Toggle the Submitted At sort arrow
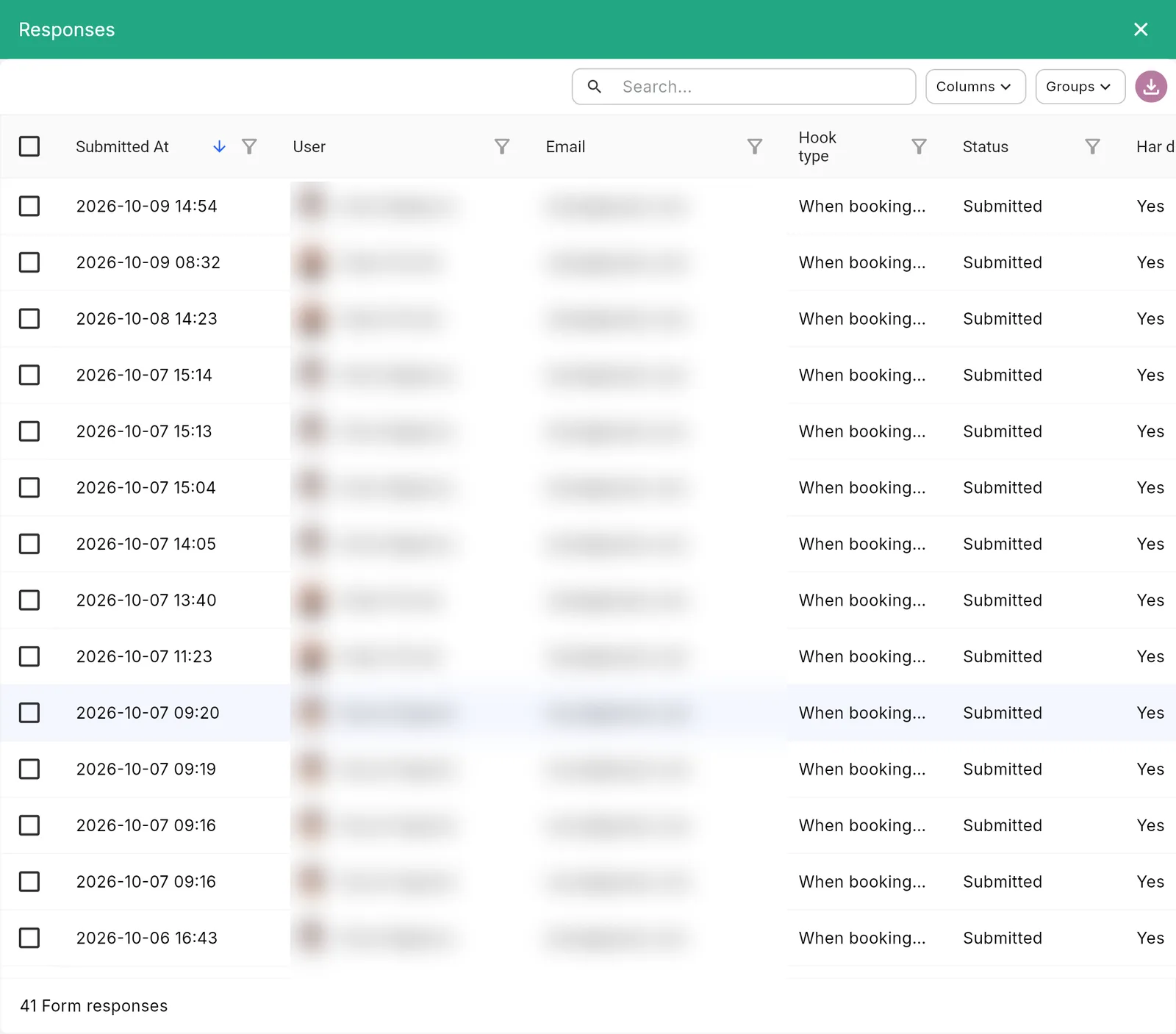 coord(219,147)
